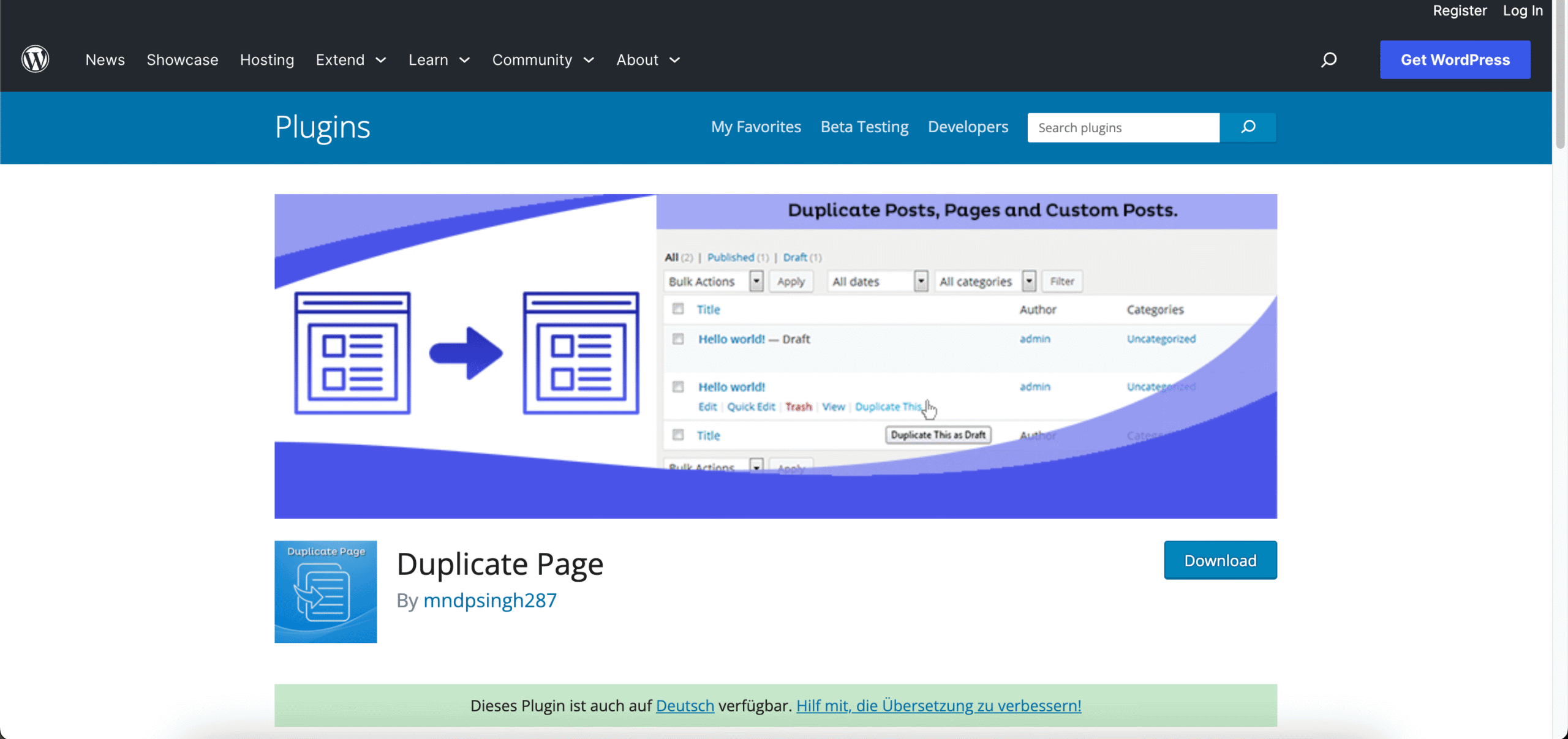This screenshot has width=1568, height=739.
Task: Open the Developers section
Action: [968, 127]
